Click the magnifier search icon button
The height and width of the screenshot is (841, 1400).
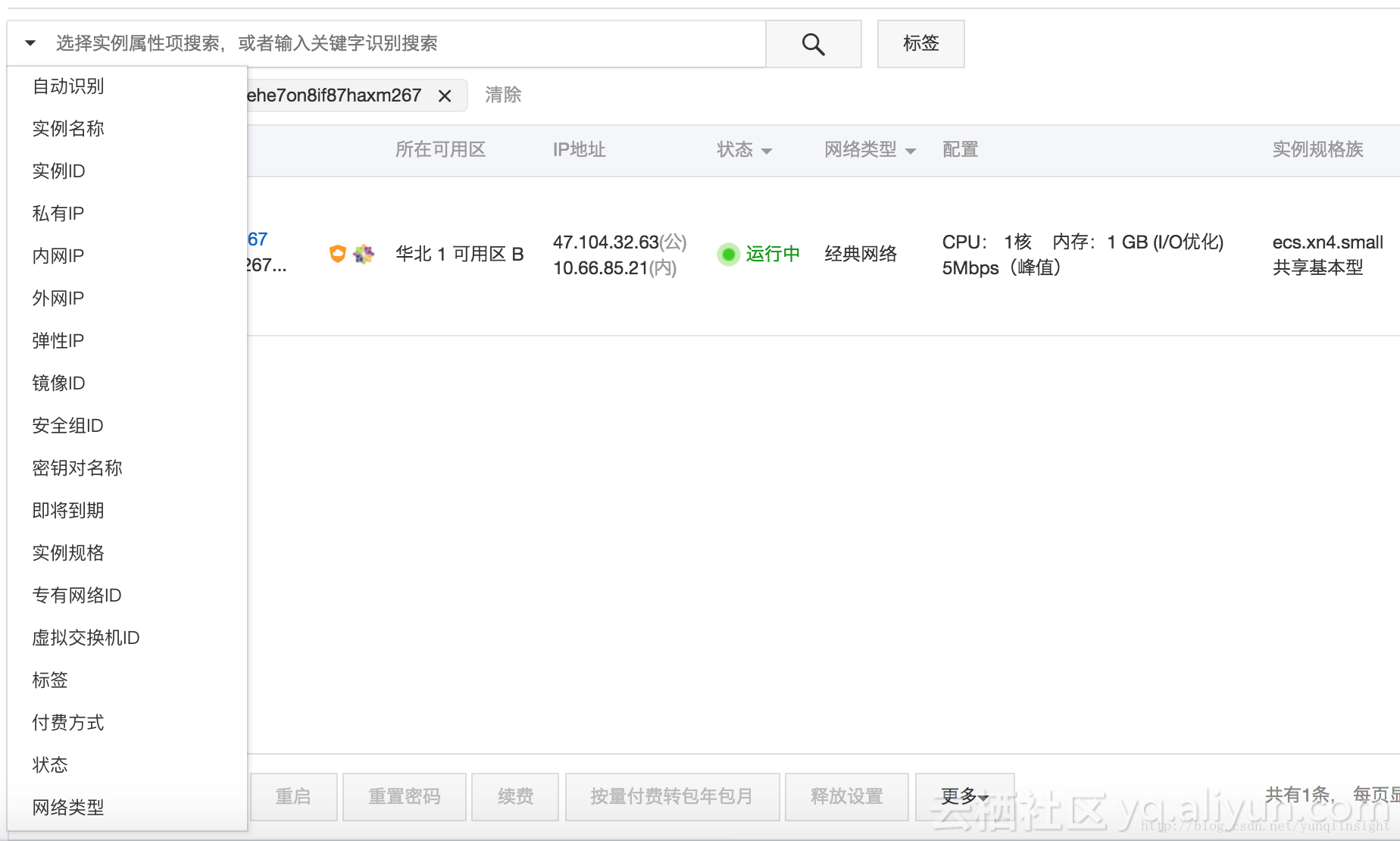pos(813,44)
